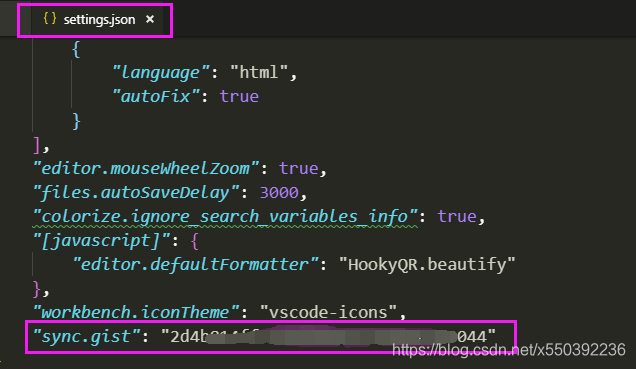Click the 3000 value
The width and height of the screenshot is (636, 369).
click(x=279, y=193)
